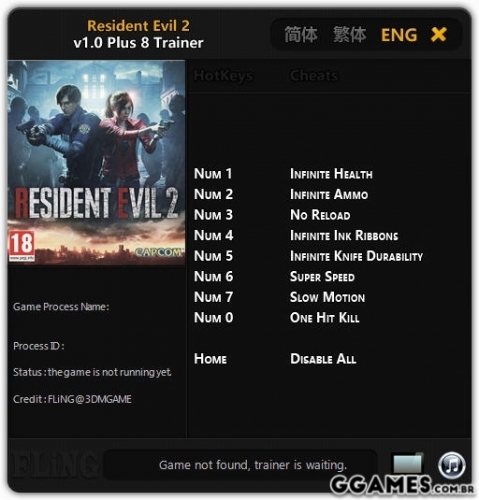Activate Super Speed cheat

click(322, 277)
